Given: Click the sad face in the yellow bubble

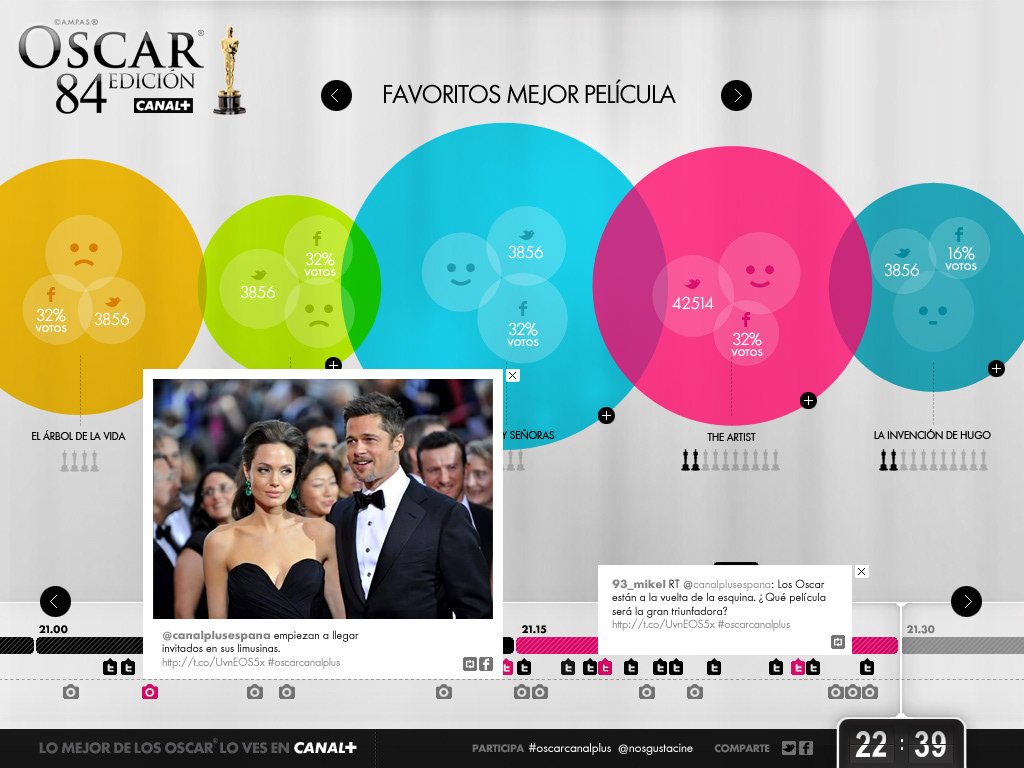Looking at the screenshot, I should 84,253.
